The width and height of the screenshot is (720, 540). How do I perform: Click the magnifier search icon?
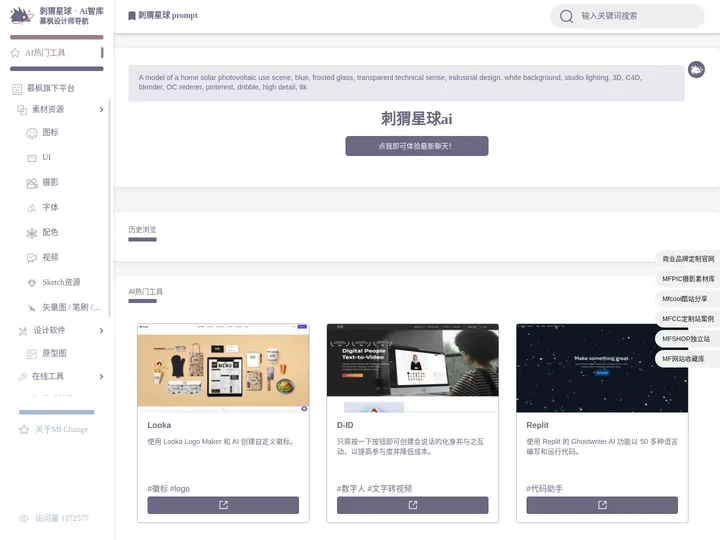pyautogui.click(x=566, y=16)
